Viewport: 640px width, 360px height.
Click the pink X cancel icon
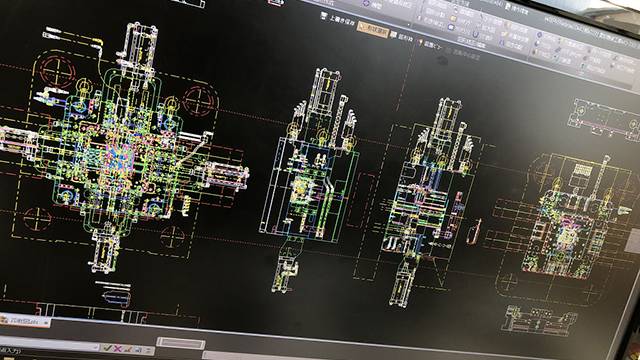click(118, 349)
